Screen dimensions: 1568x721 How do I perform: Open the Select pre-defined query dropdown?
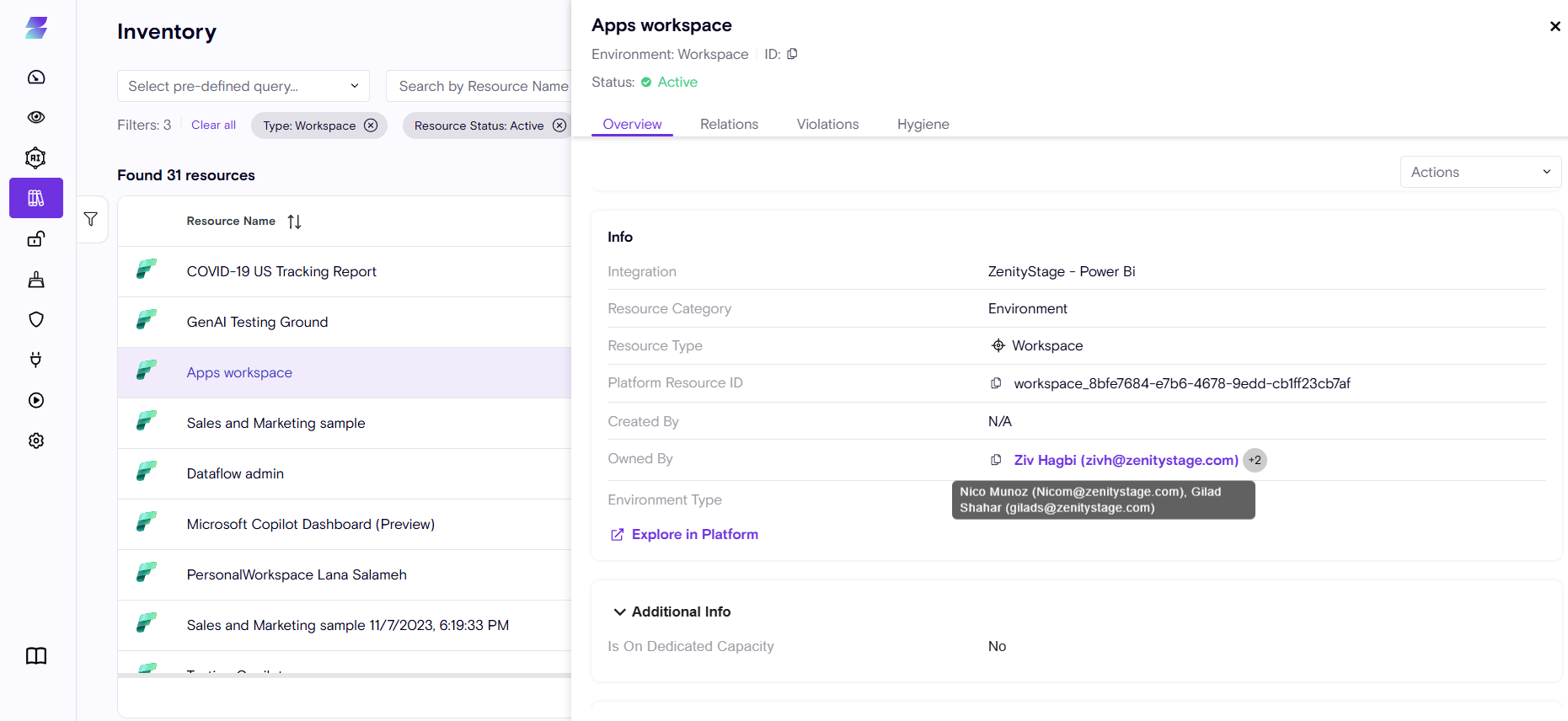coord(243,86)
